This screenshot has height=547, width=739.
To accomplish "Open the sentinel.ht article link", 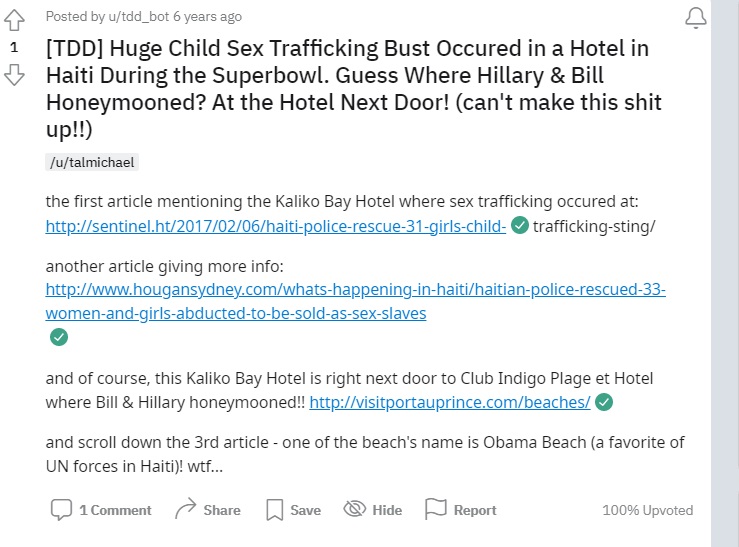I will tap(275, 226).
